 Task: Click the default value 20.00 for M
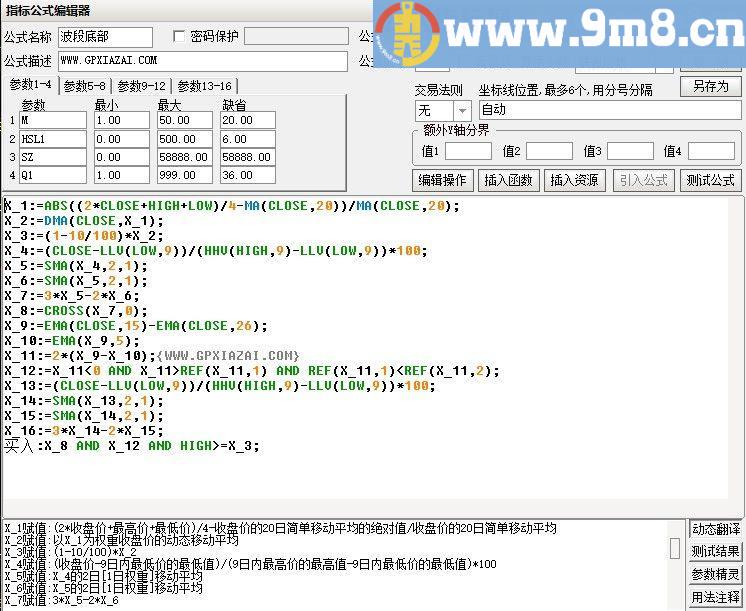click(x=248, y=120)
